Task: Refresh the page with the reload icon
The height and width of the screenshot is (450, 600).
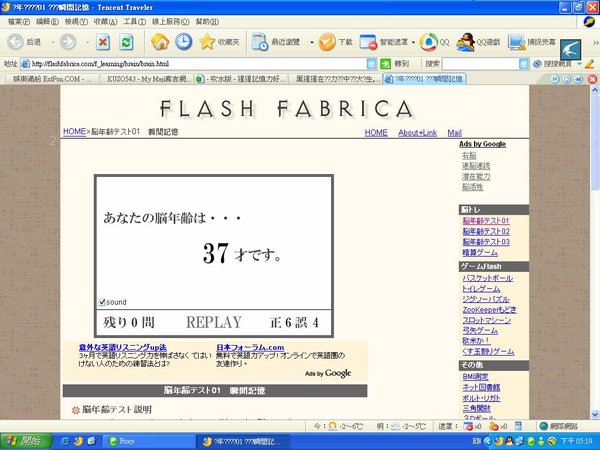Action: click(x=126, y=42)
